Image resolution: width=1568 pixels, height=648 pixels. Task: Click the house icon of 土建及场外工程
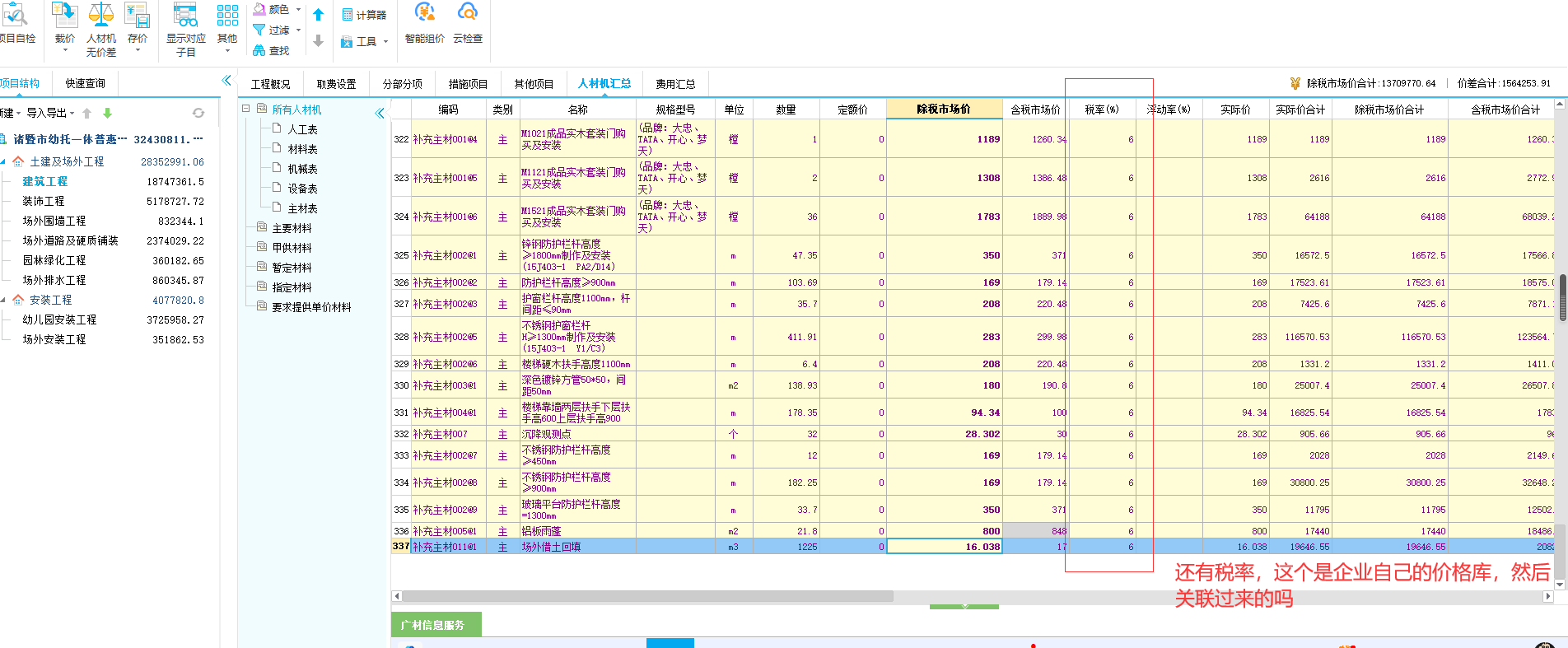(x=18, y=161)
